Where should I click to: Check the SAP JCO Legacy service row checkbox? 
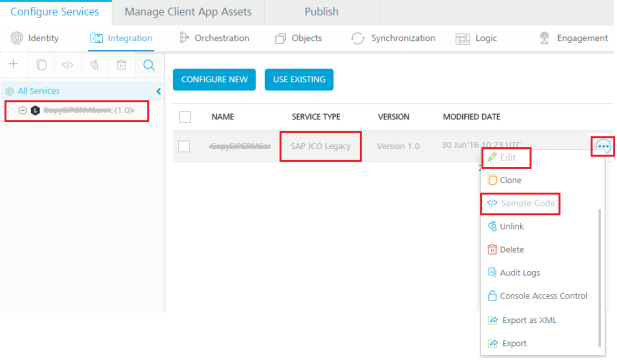click(x=184, y=146)
